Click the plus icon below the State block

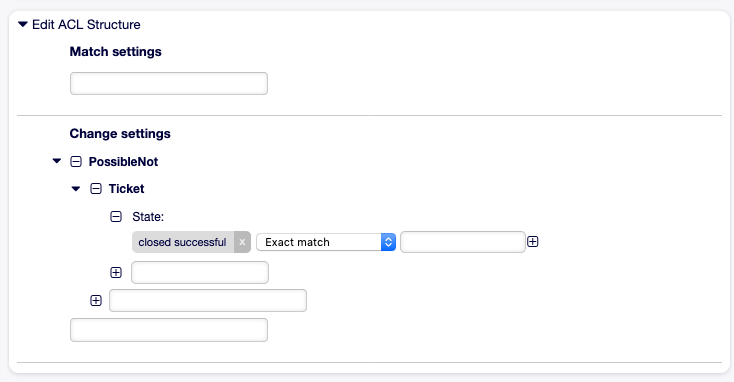click(x=96, y=301)
